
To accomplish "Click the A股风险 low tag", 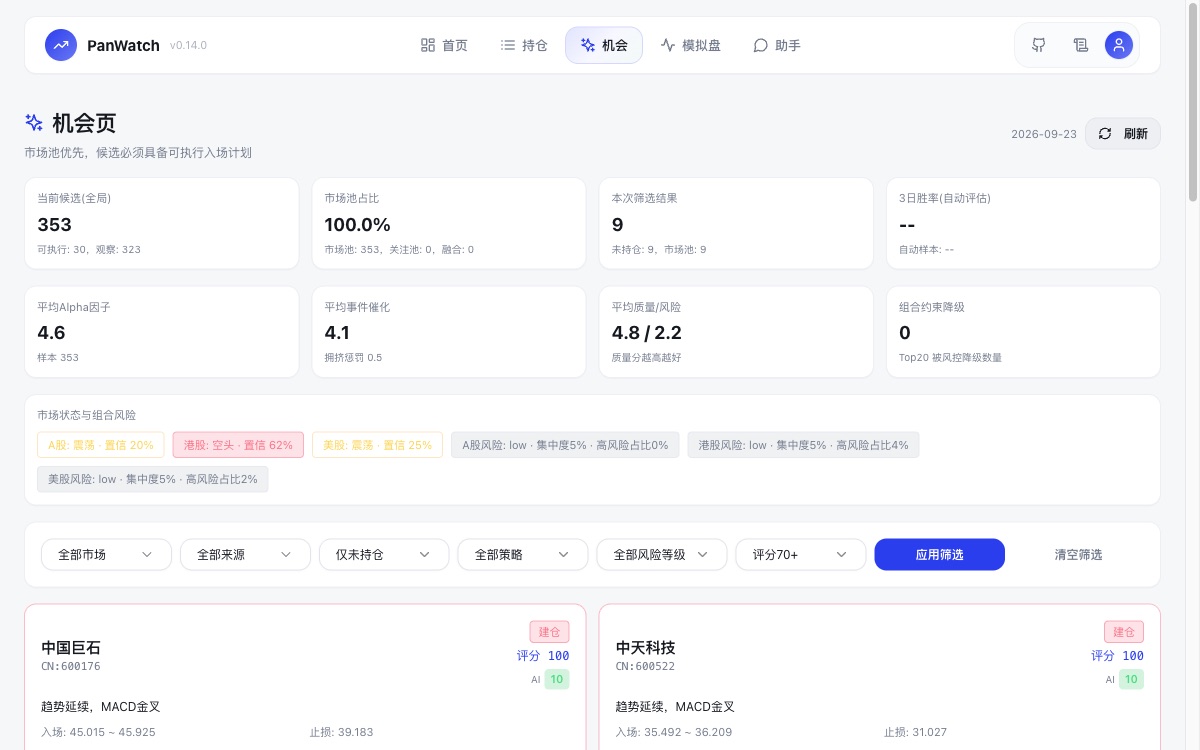I will pyautogui.click(x=565, y=445).
